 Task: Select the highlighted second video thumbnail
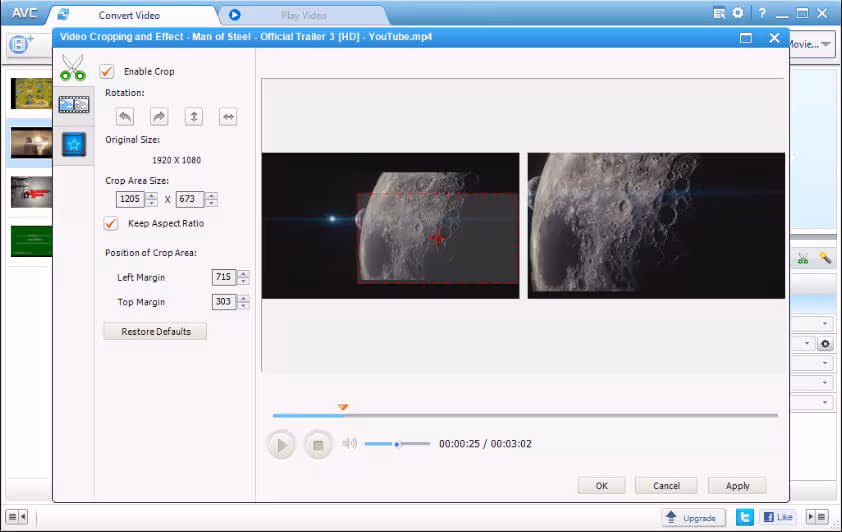click(x=32, y=143)
